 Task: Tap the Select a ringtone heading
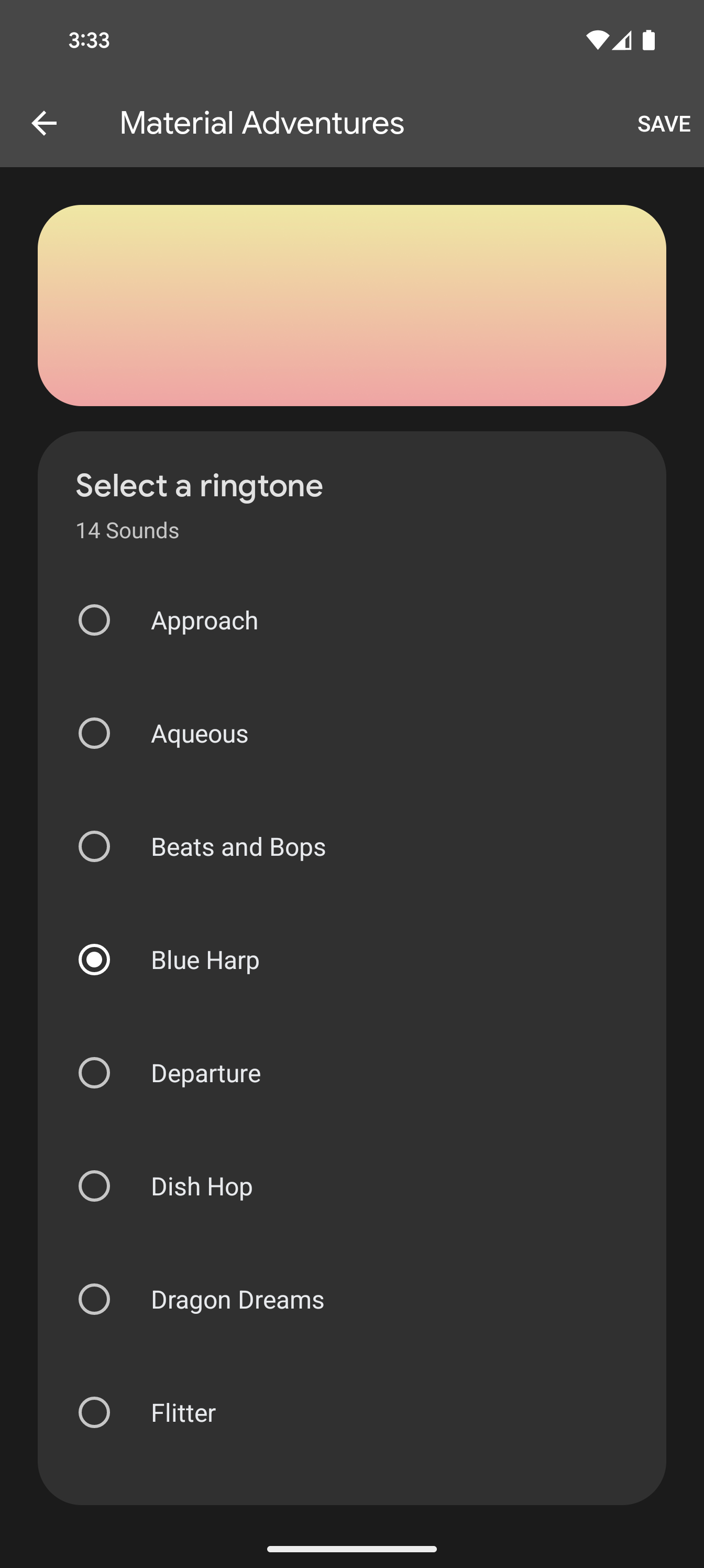pos(199,485)
